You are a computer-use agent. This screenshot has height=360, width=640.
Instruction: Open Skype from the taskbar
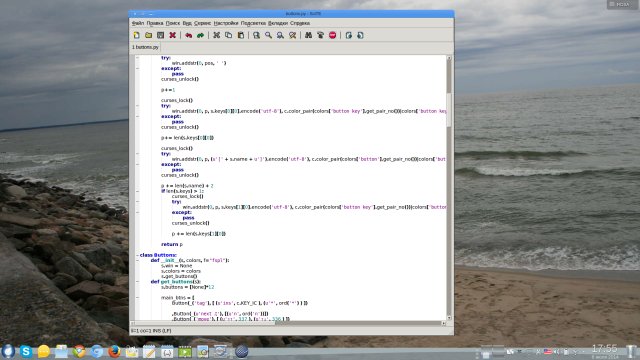click(26, 351)
